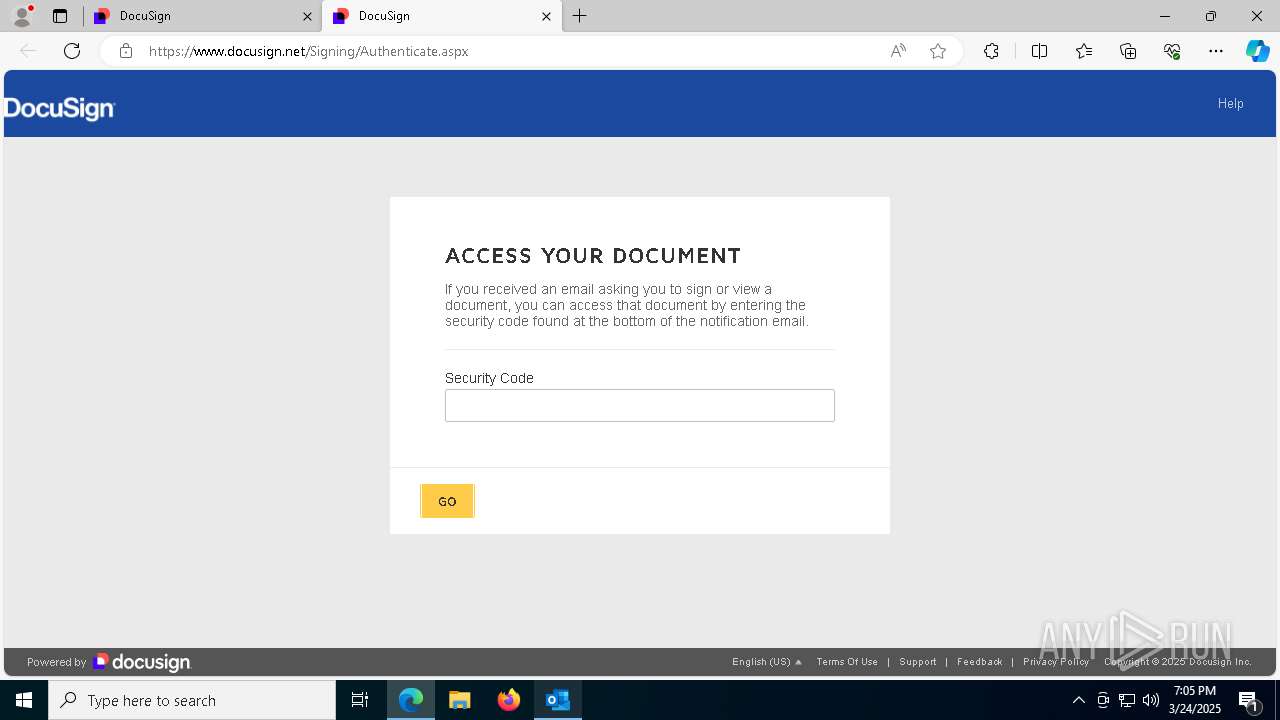Refresh the current page
1280x720 pixels.
[72, 51]
